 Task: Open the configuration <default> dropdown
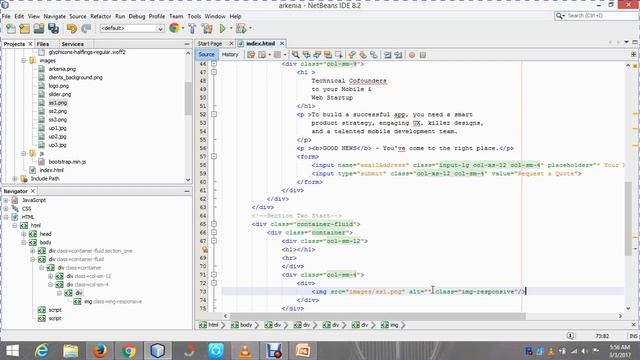(132, 29)
